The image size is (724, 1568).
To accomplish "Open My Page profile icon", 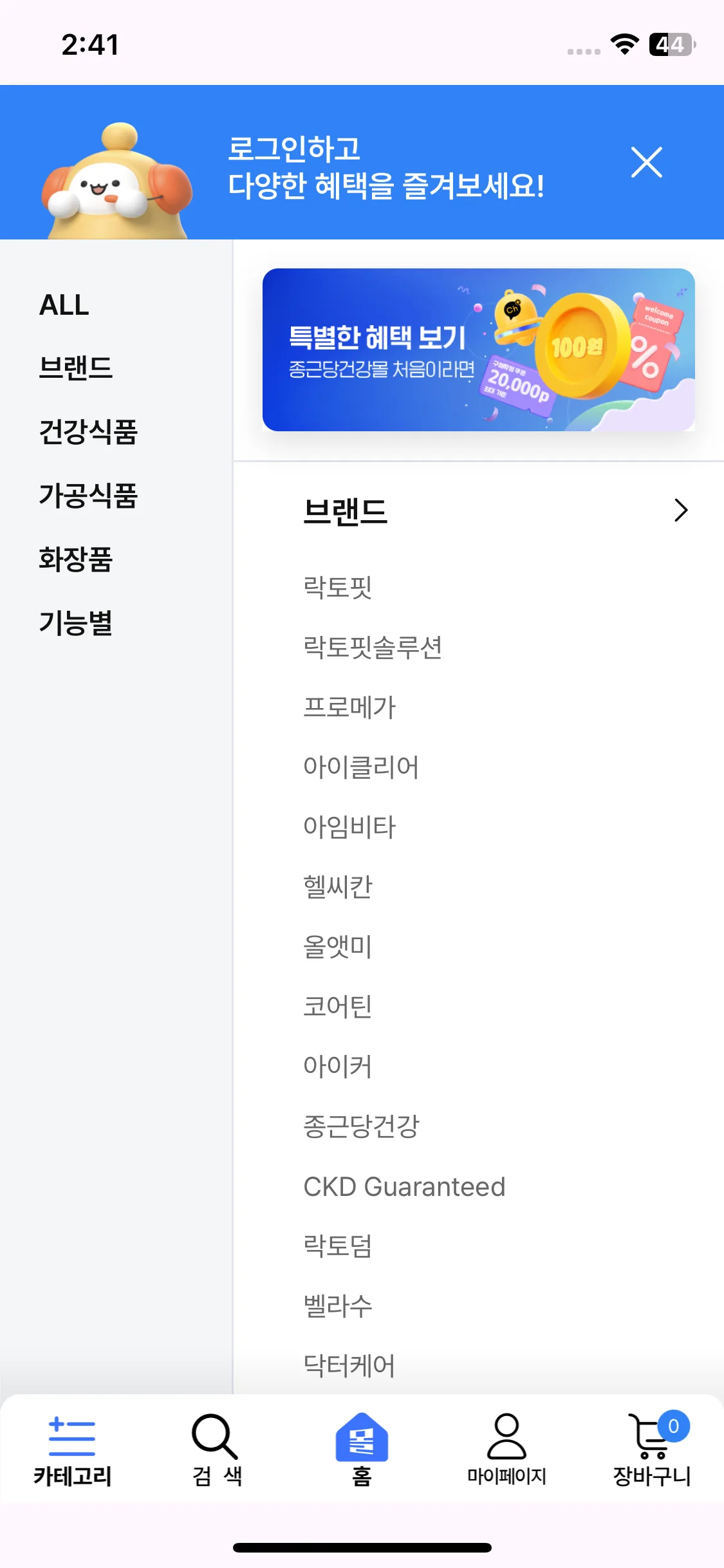I will pyautogui.click(x=506, y=1437).
